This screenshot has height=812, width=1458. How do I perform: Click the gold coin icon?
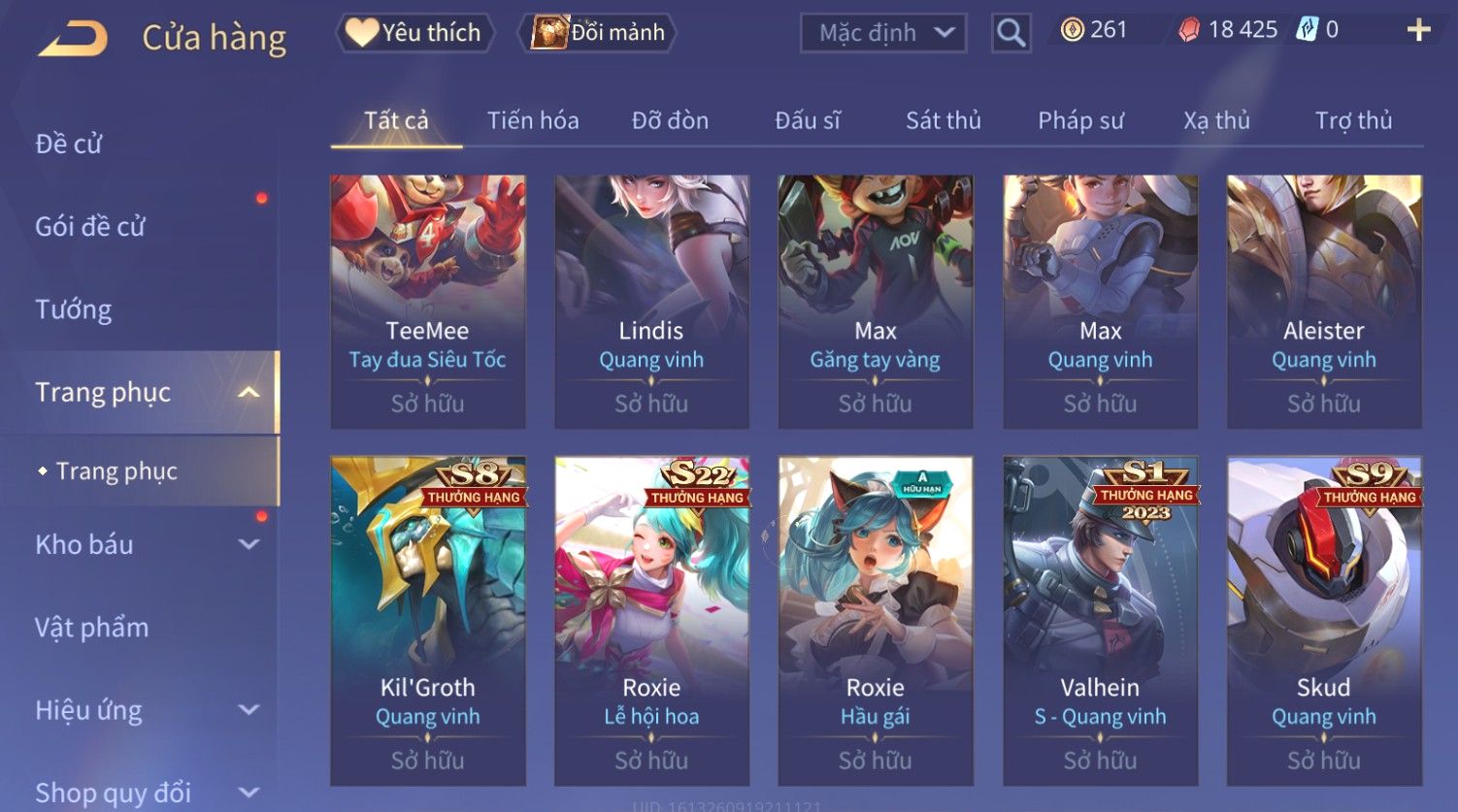(x=1072, y=30)
